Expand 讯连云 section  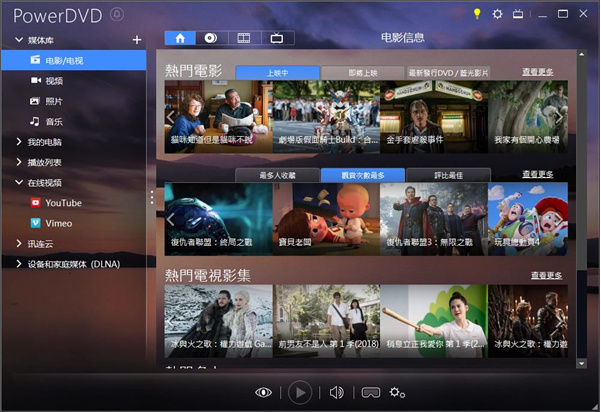pos(19,243)
